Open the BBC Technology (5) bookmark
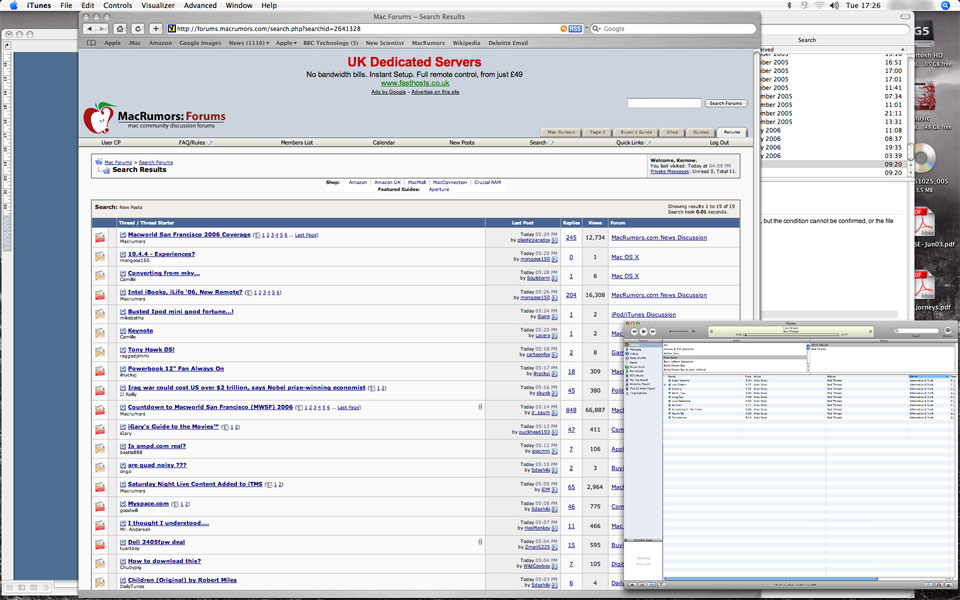Image resolution: width=960 pixels, height=600 pixels. [x=331, y=43]
